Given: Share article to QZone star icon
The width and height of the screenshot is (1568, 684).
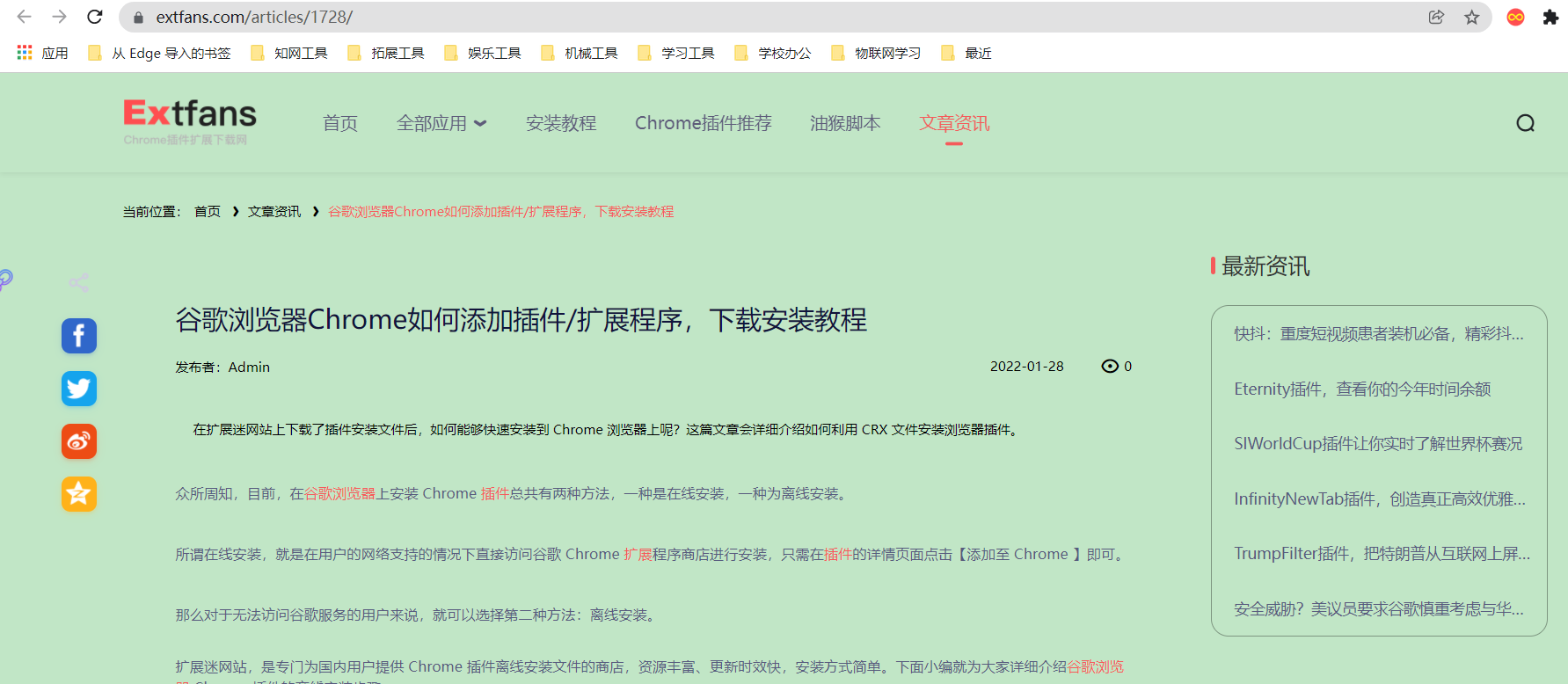Looking at the screenshot, I should coord(79,494).
